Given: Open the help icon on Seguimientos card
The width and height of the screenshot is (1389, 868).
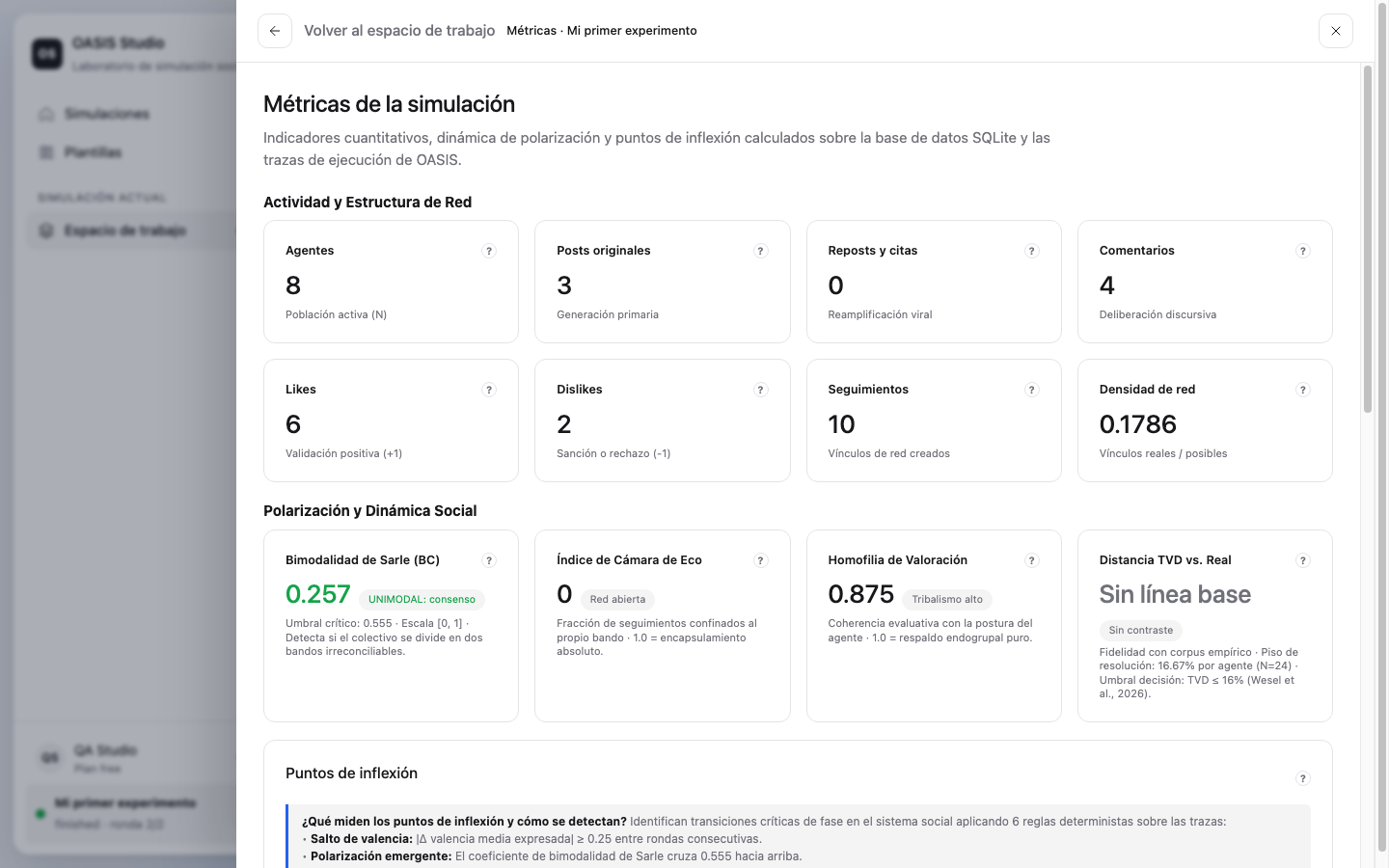Looking at the screenshot, I should pyautogui.click(x=1032, y=390).
